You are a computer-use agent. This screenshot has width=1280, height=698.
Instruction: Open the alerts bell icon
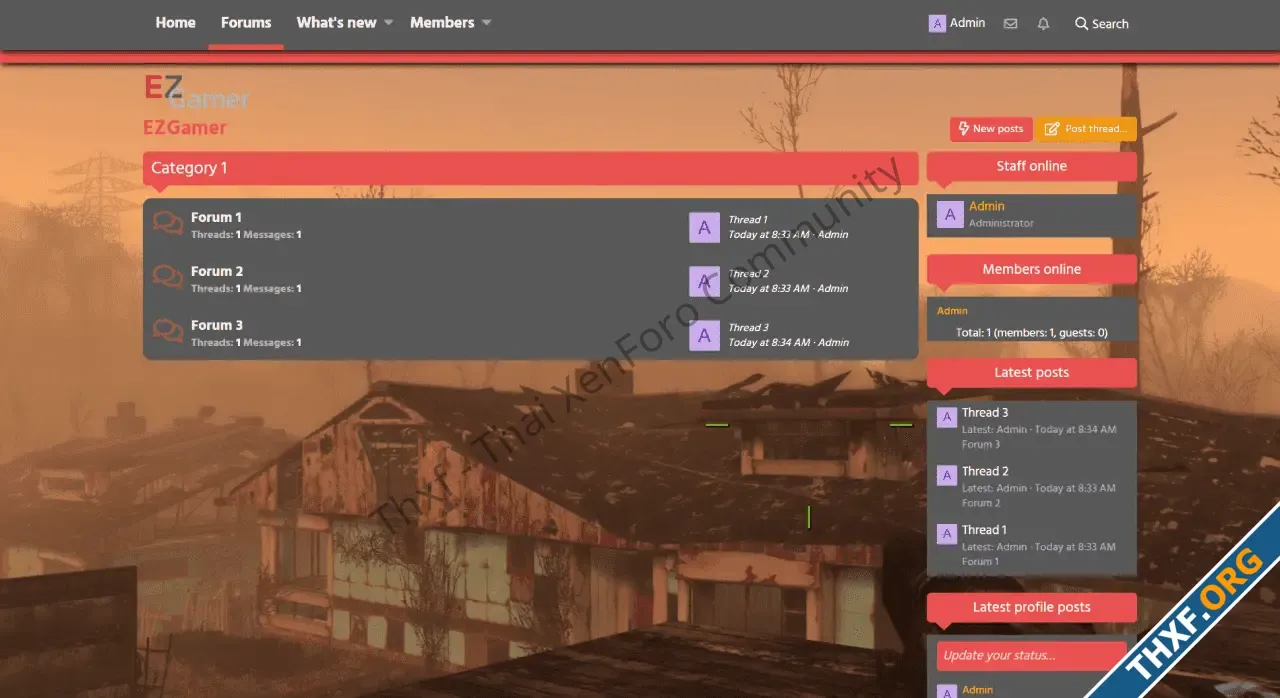point(1044,24)
